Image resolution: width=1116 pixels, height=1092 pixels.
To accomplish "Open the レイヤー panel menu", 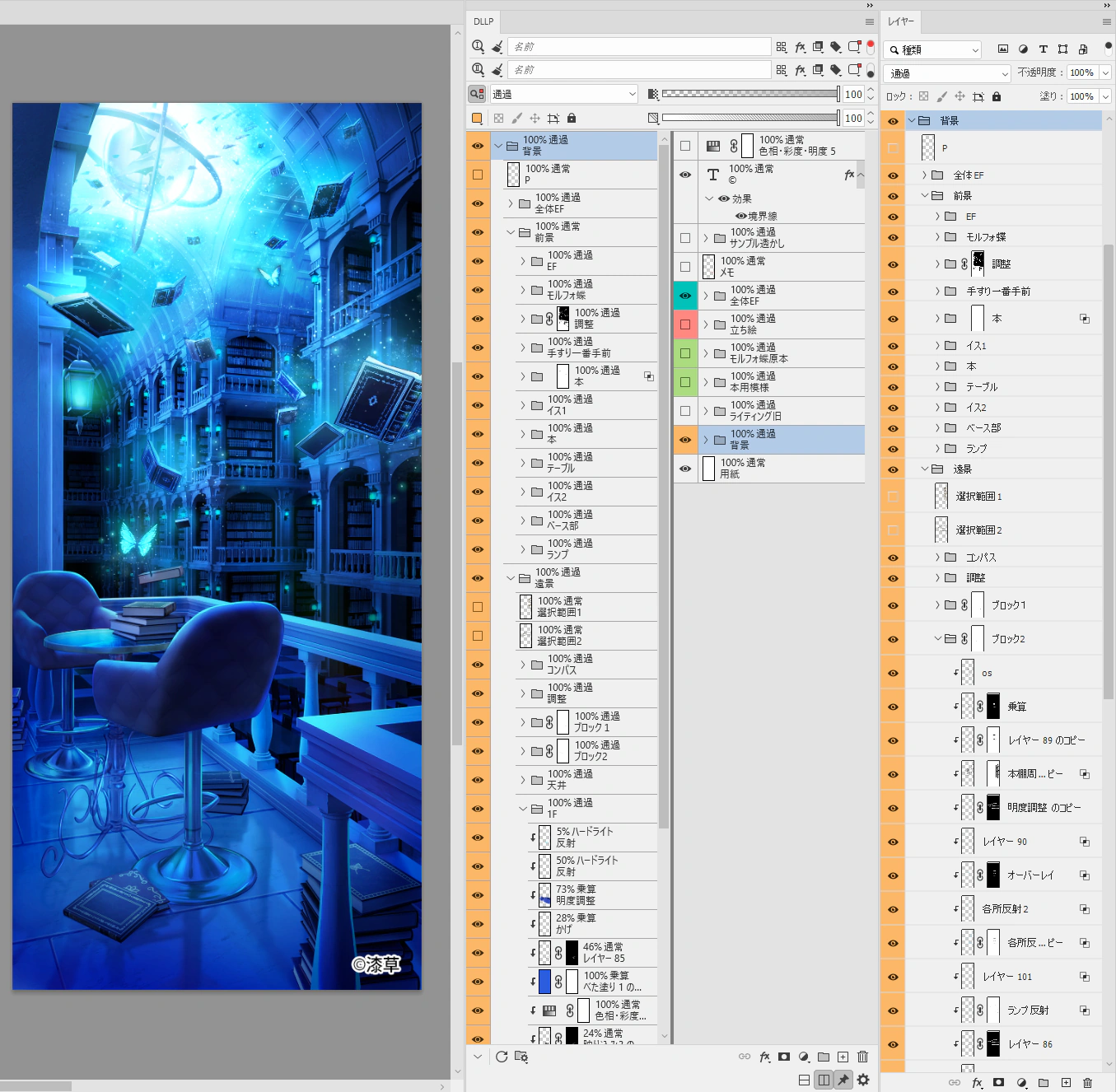I will click(x=1107, y=21).
